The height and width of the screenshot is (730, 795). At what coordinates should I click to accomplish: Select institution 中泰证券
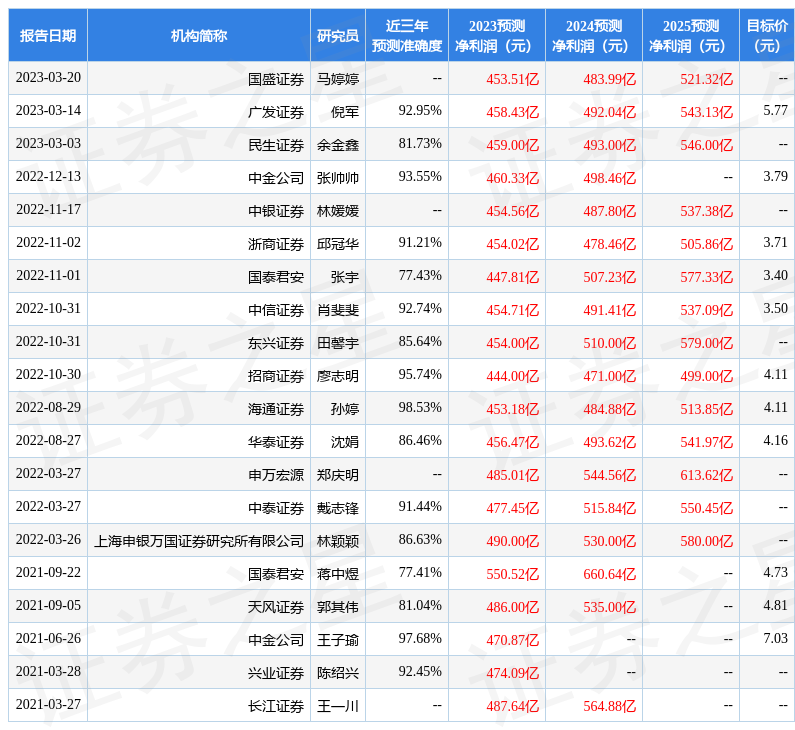pyautogui.click(x=276, y=507)
